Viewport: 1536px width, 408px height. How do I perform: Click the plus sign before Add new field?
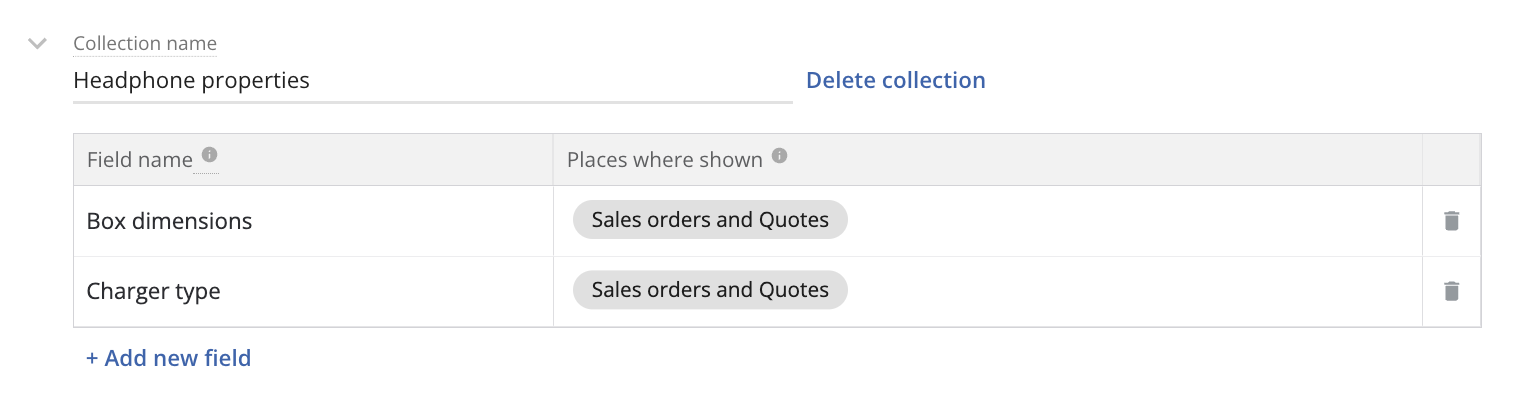tap(92, 358)
